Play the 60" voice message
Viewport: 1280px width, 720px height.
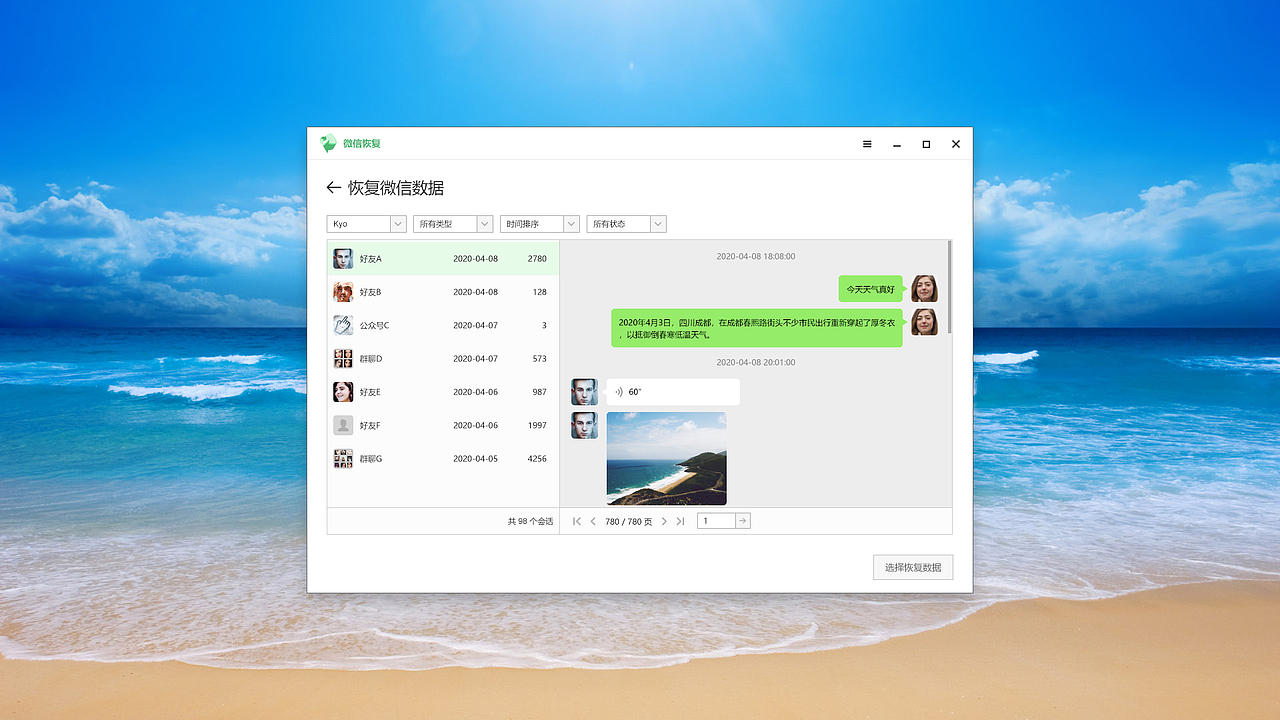(673, 392)
